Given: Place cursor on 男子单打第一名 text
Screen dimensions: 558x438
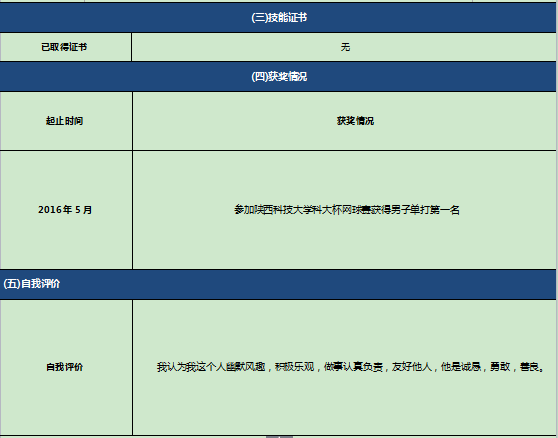Looking at the screenshot, I should [x=425, y=210].
